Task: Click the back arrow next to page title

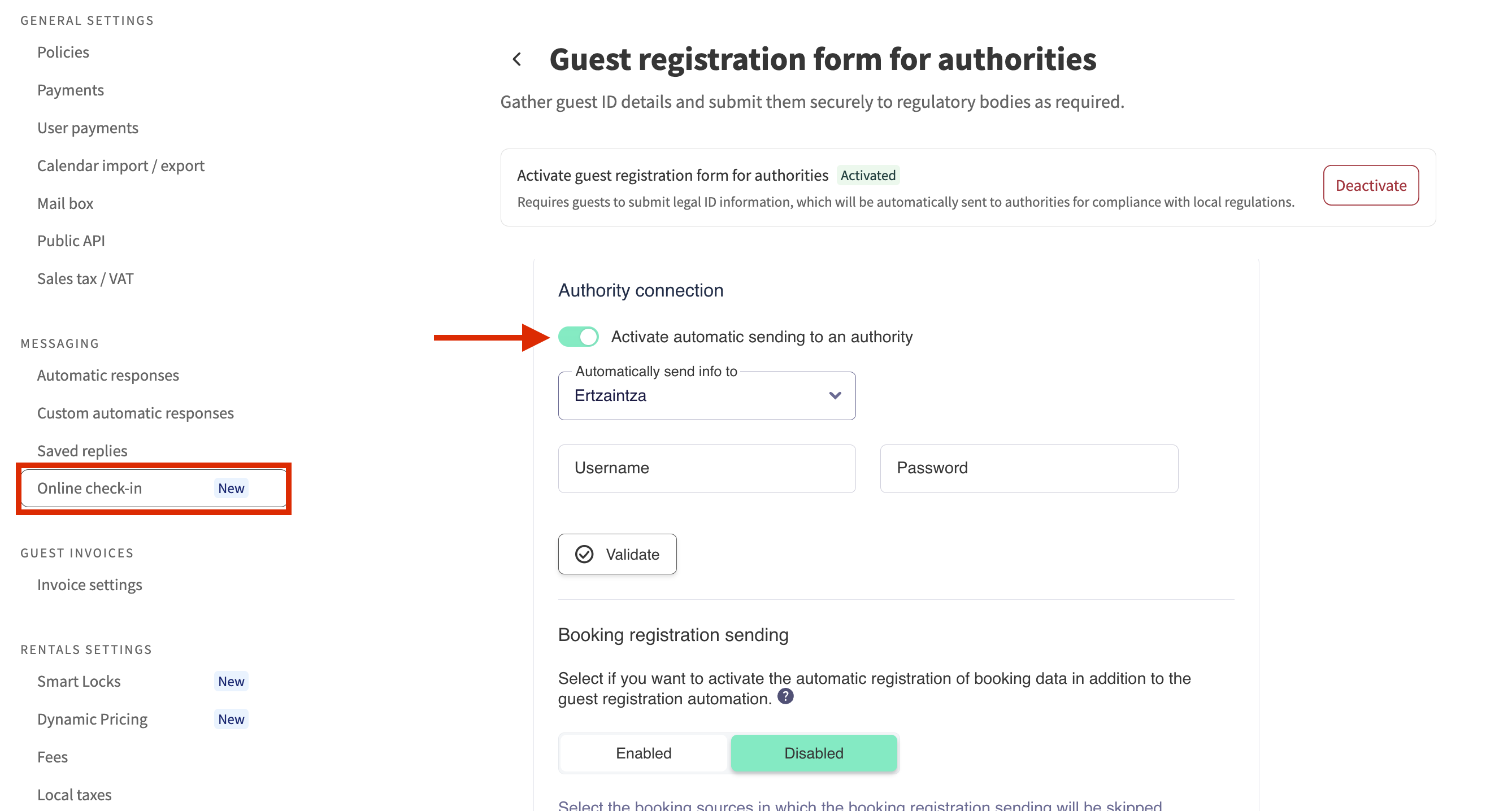Action: click(x=517, y=59)
